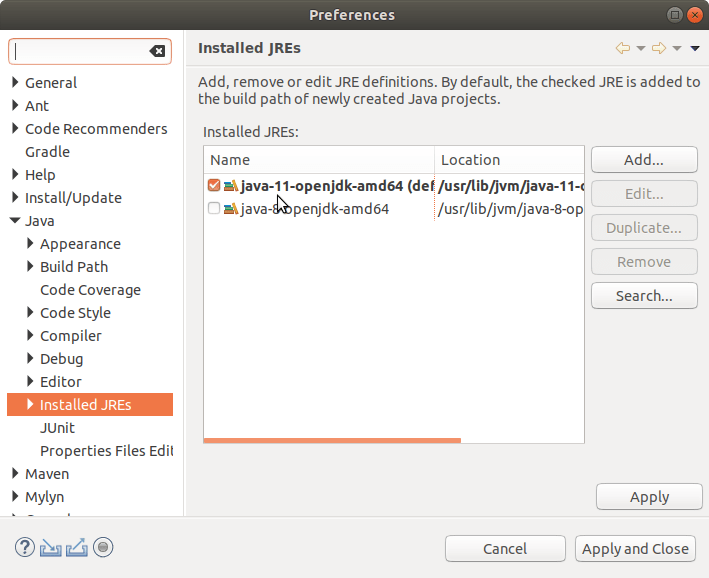Screen dimensions: 709x578
Task: Click the Oomph preference recorder icon
Action: click(103, 547)
